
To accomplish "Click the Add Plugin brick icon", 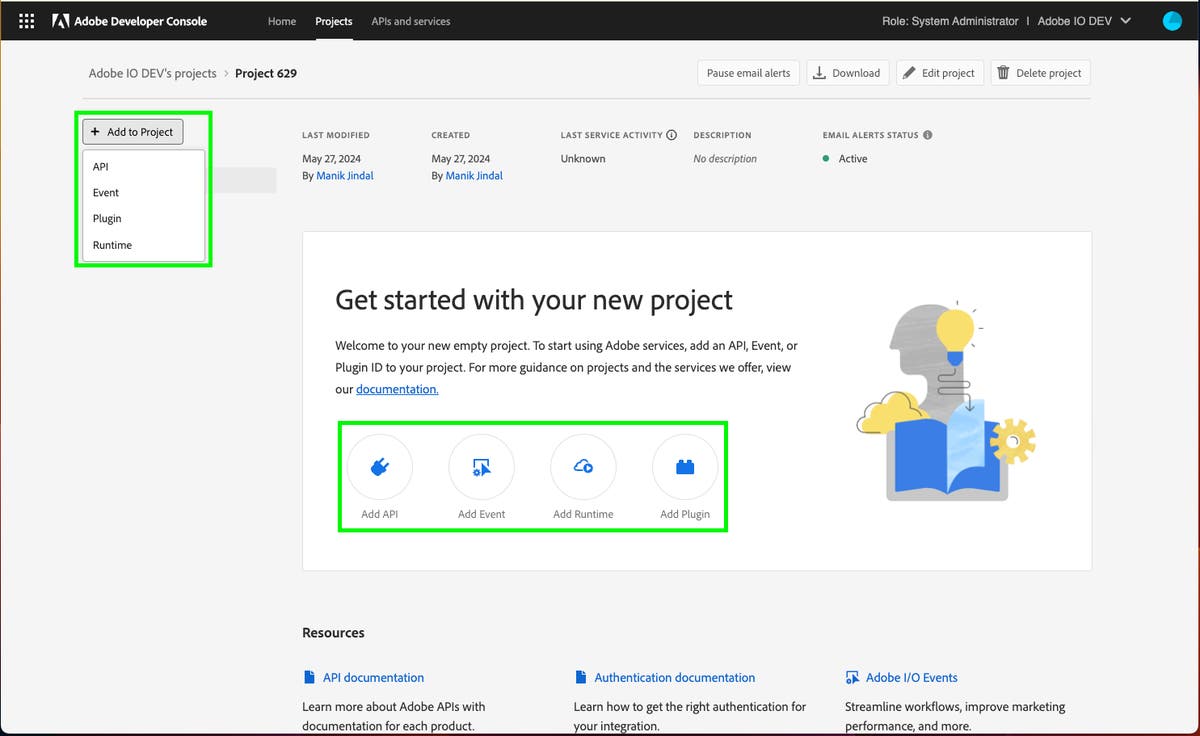I will pos(685,467).
